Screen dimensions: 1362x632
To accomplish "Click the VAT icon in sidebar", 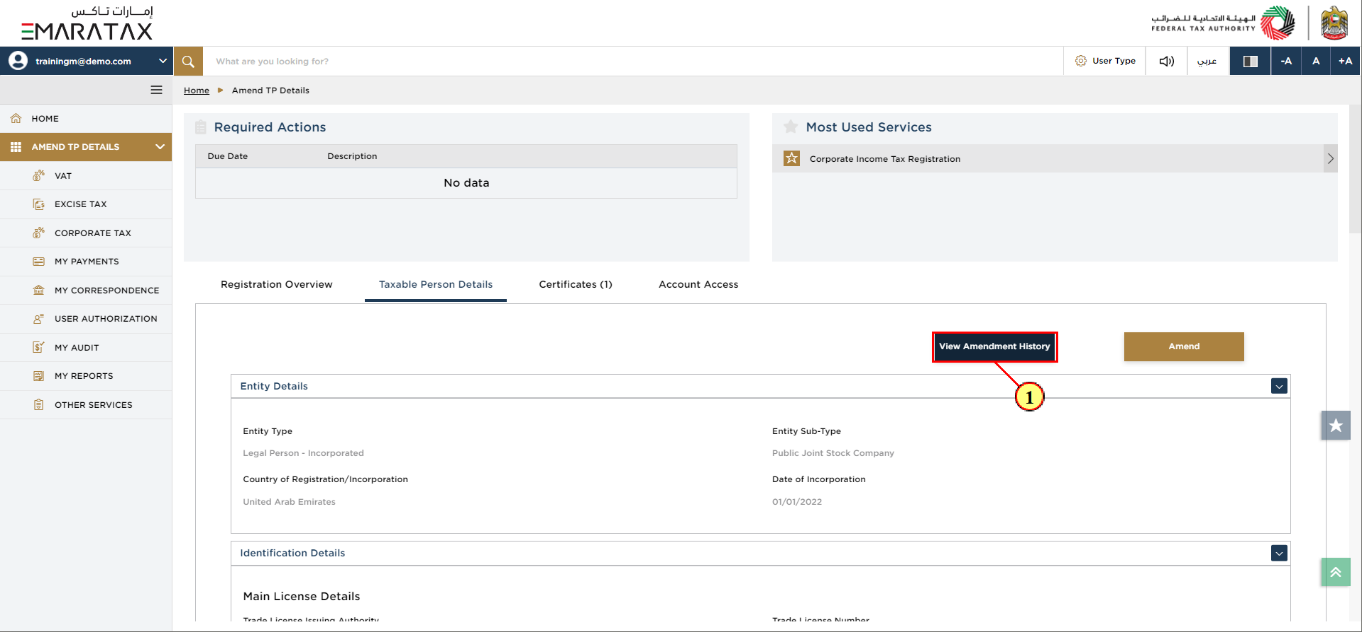I will [x=39, y=176].
